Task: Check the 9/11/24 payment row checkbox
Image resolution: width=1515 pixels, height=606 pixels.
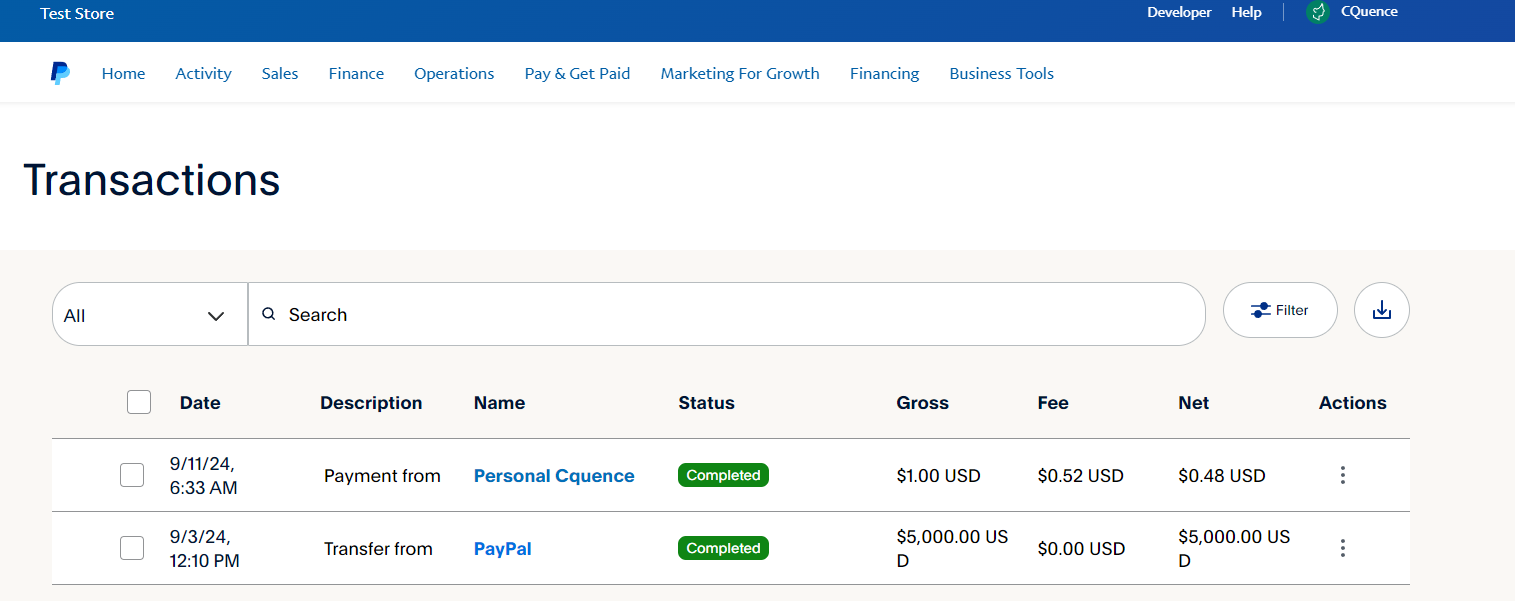Action: [x=132, y=475]
